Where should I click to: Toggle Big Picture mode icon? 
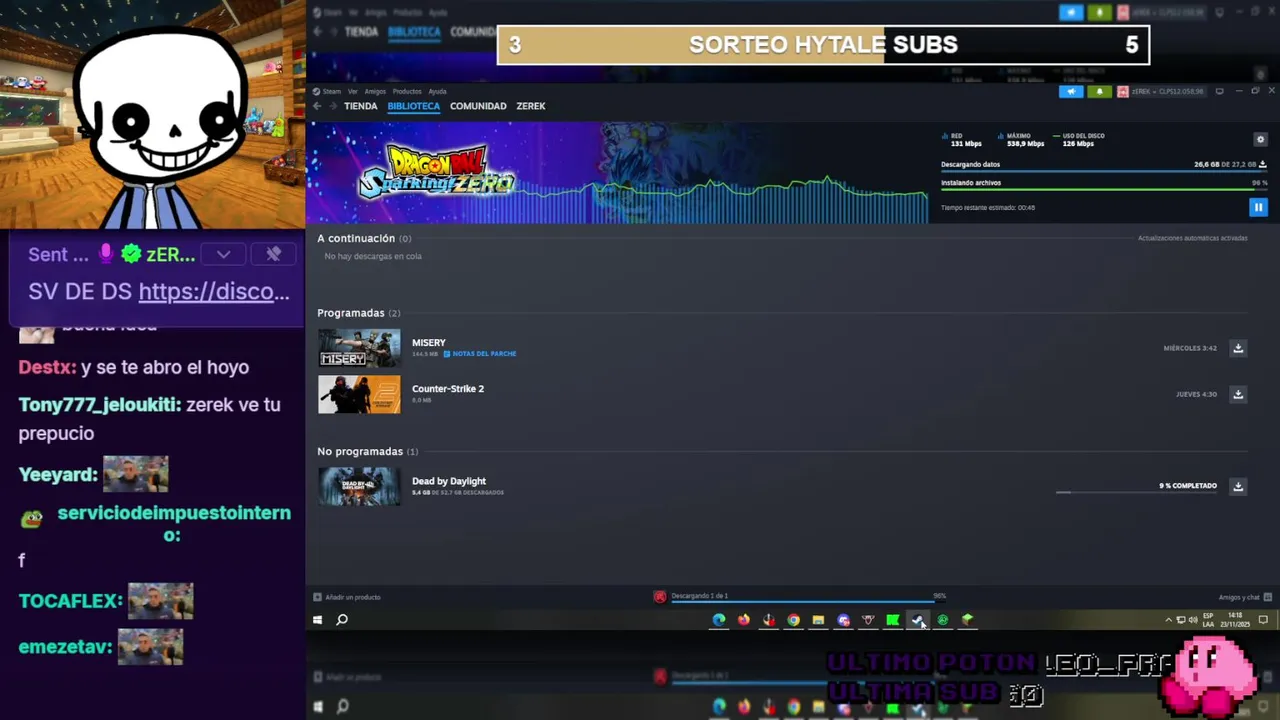pyautogui.click(x=1219, y=91)
